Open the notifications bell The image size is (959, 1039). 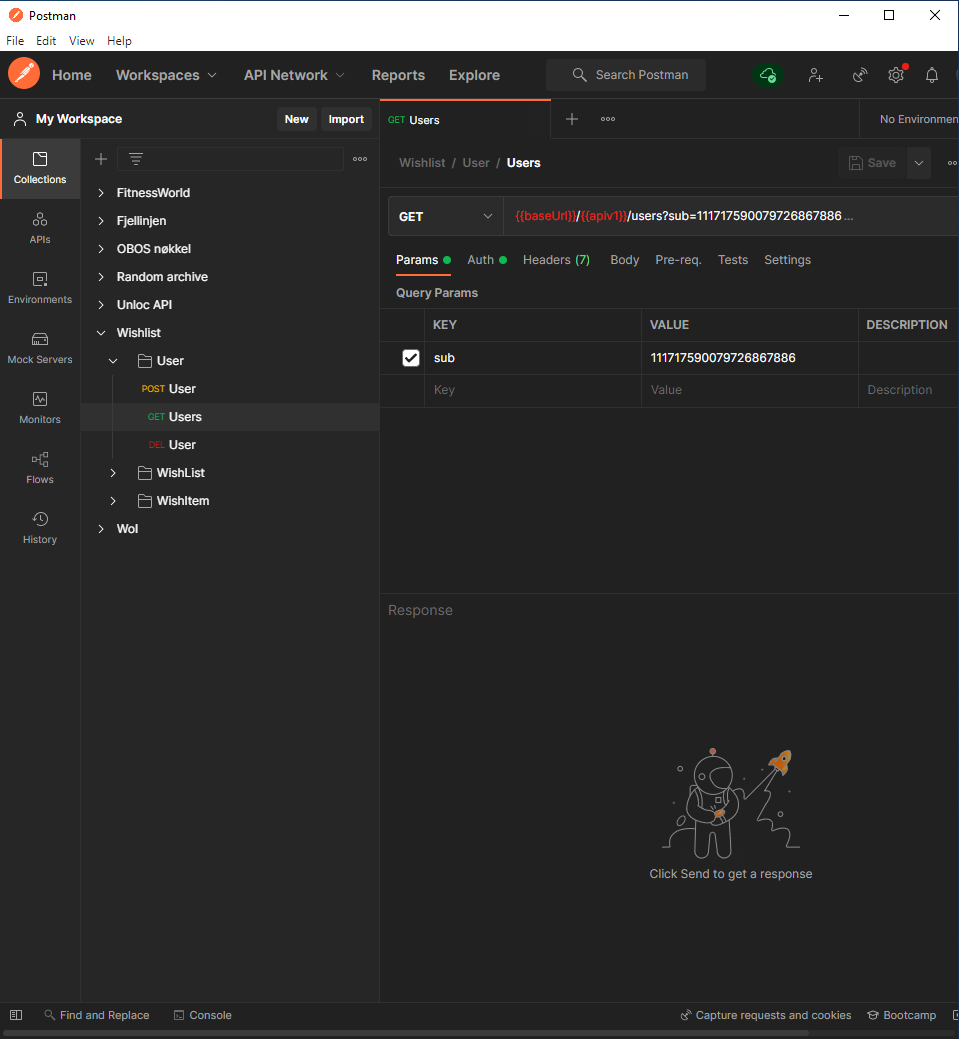tap(931, 75)
